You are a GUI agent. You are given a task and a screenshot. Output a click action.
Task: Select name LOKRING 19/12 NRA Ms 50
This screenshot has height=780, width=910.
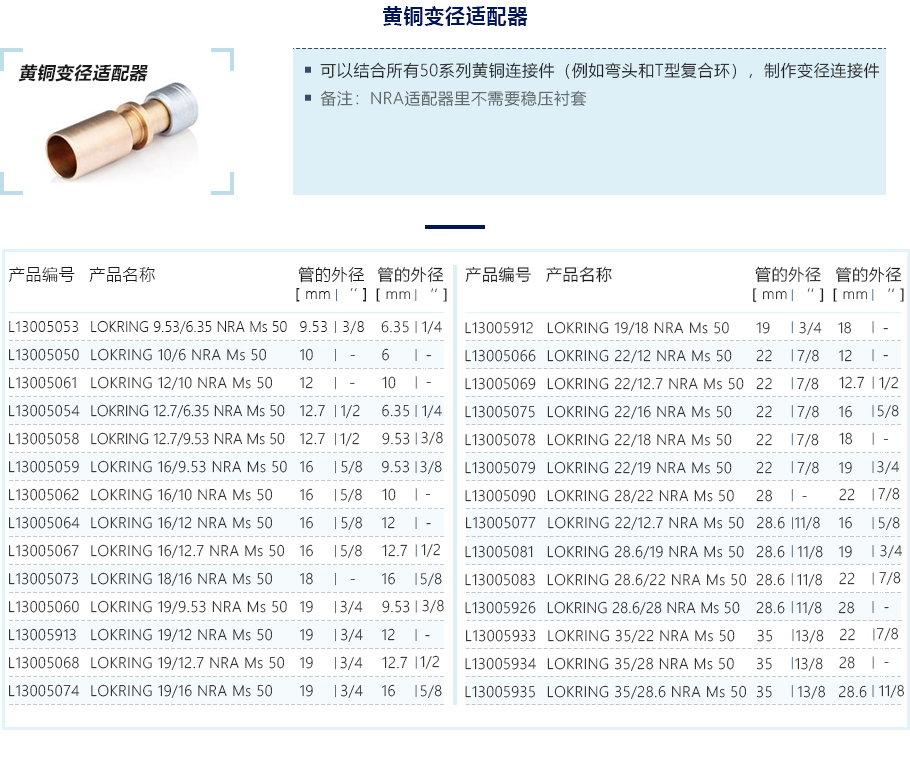[181, 635]
